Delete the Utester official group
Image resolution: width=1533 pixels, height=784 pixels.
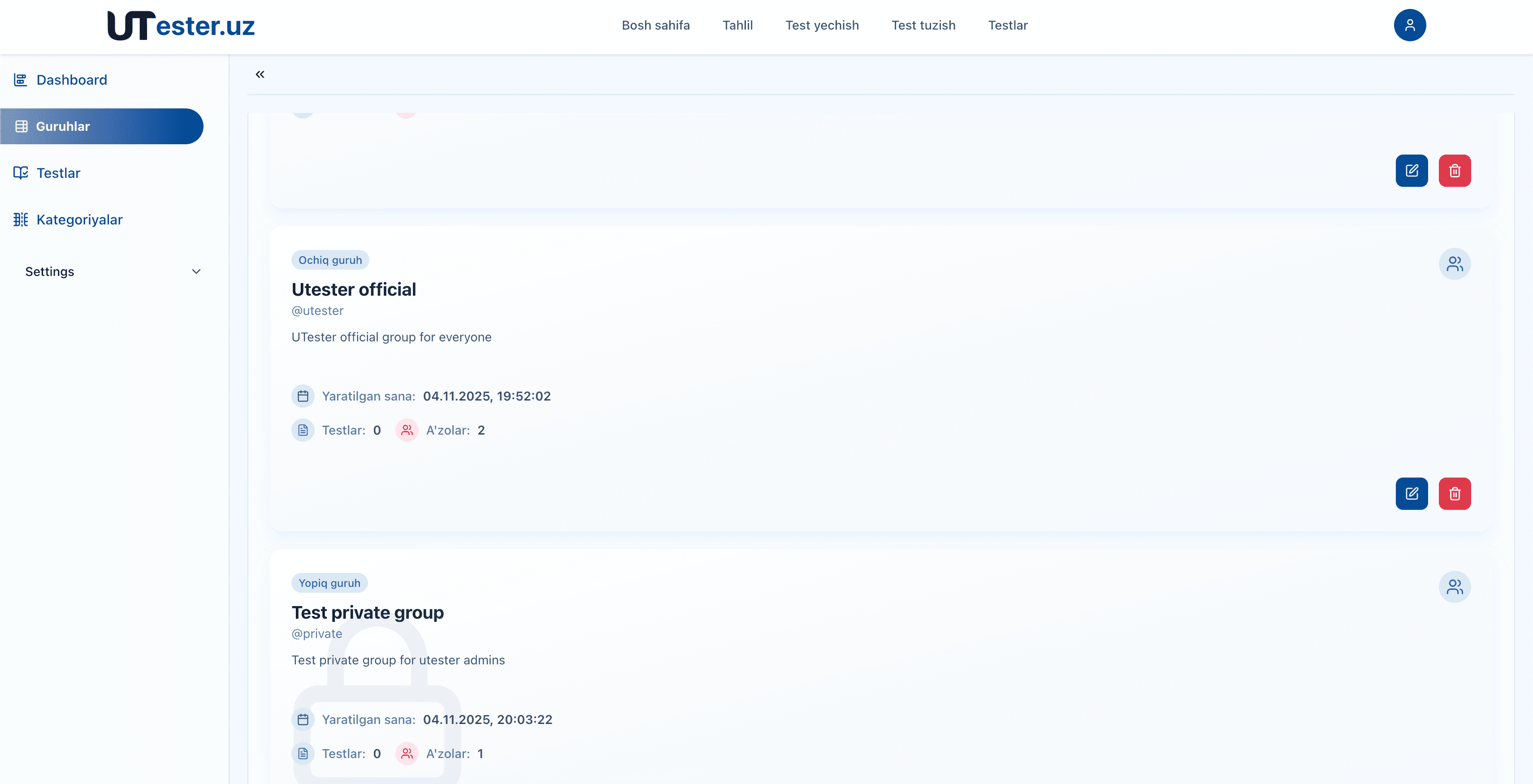tap(1455, 494)
